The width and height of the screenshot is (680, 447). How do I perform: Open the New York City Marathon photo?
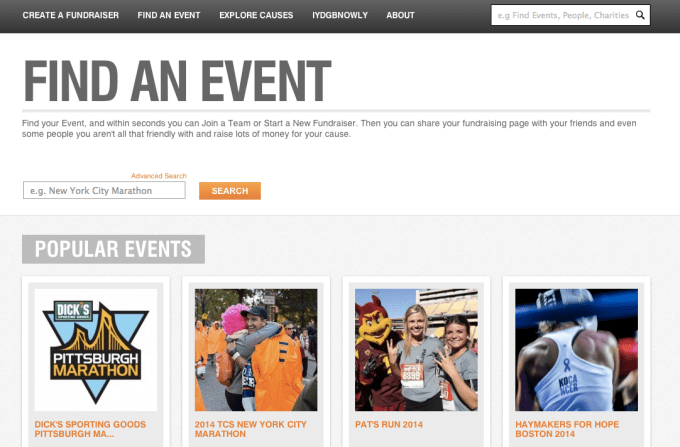point(256,350)
